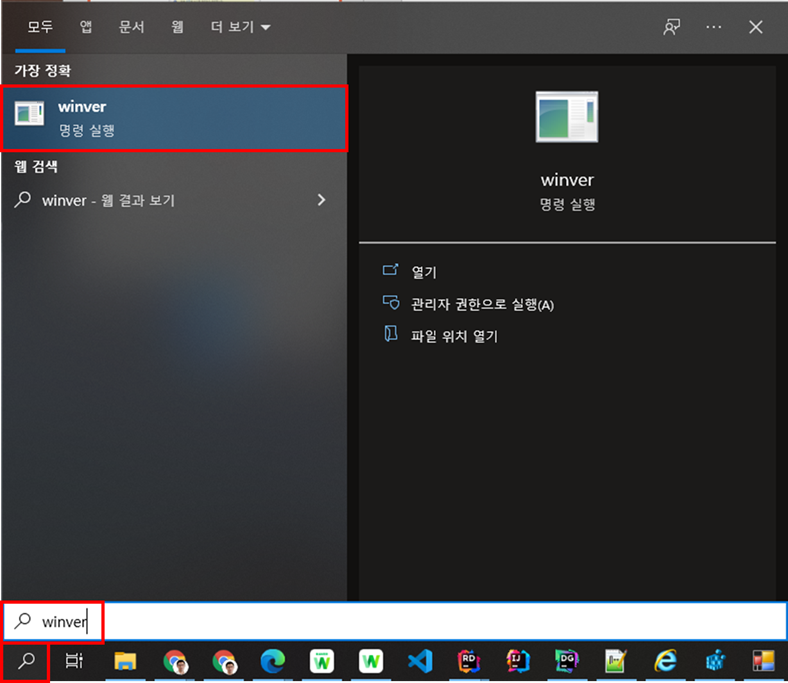The height and width of the screenshot is (683, 788).
Task: Open the three-dot options menu
Action: tap(714, 27)
